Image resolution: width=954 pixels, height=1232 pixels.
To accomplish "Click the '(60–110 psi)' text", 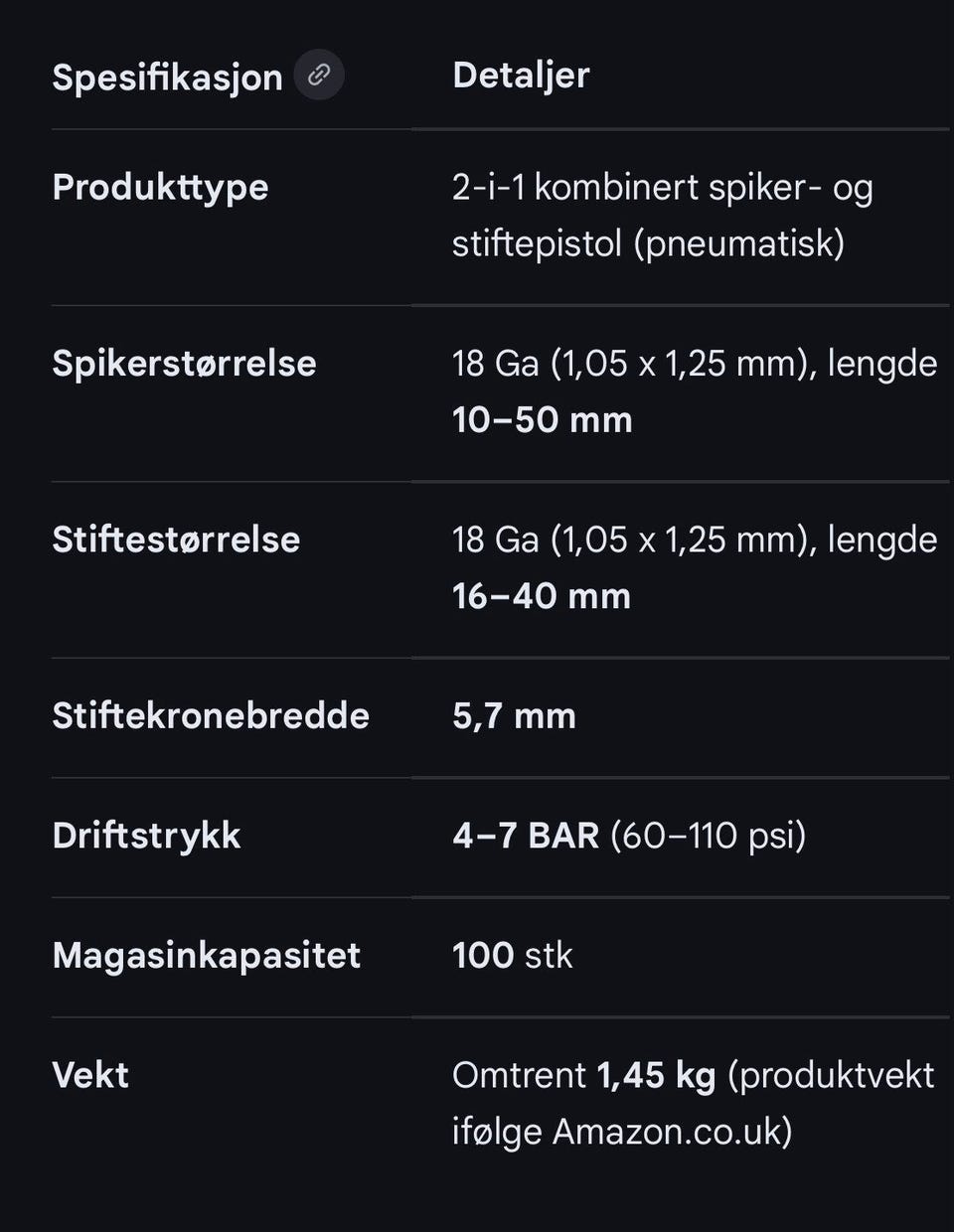I will pyautogui.click(x=708, y=835).
